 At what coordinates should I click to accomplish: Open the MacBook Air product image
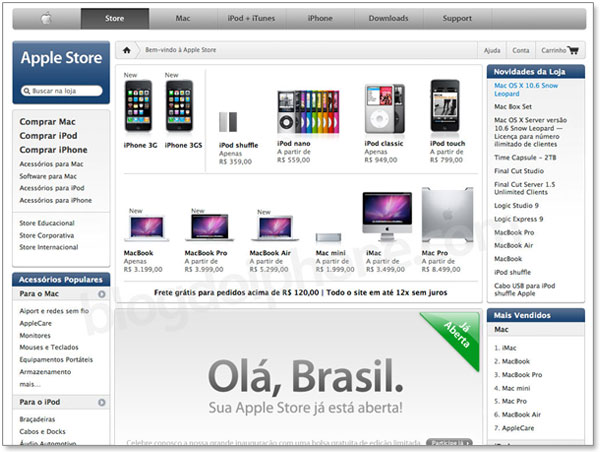coord(275,228)
